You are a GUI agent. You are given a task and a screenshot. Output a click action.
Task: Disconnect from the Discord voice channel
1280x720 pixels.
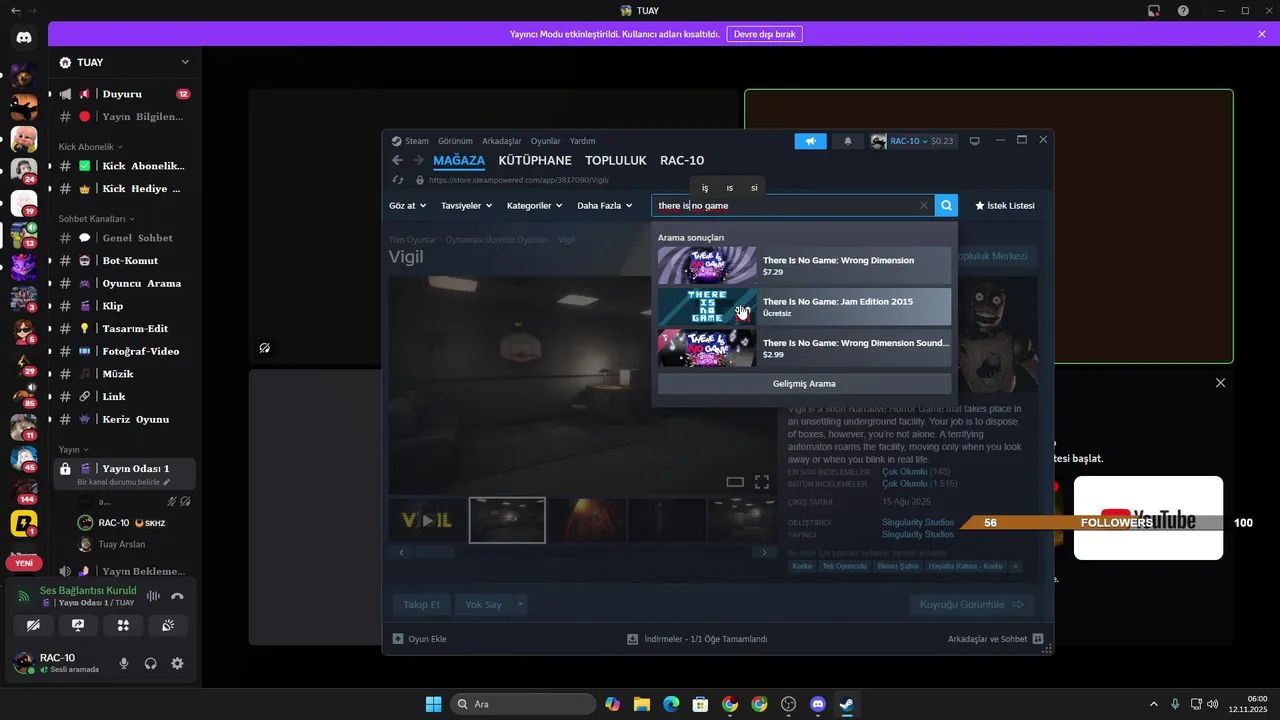[x=177, y=596]
